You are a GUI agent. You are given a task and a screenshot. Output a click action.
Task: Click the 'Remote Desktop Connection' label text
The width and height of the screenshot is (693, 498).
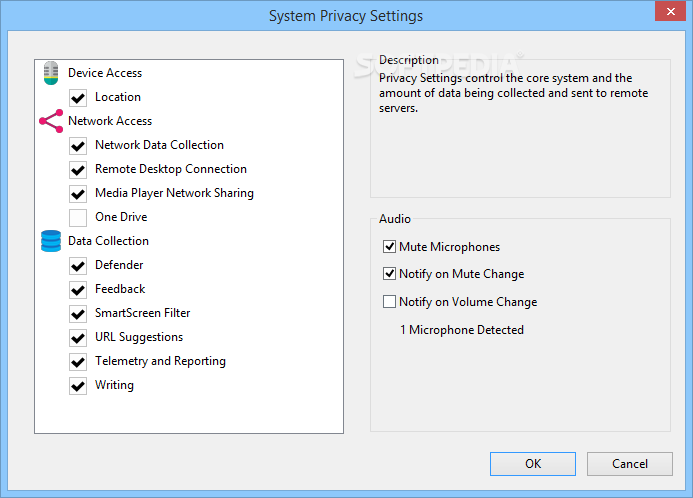(171, 169)
